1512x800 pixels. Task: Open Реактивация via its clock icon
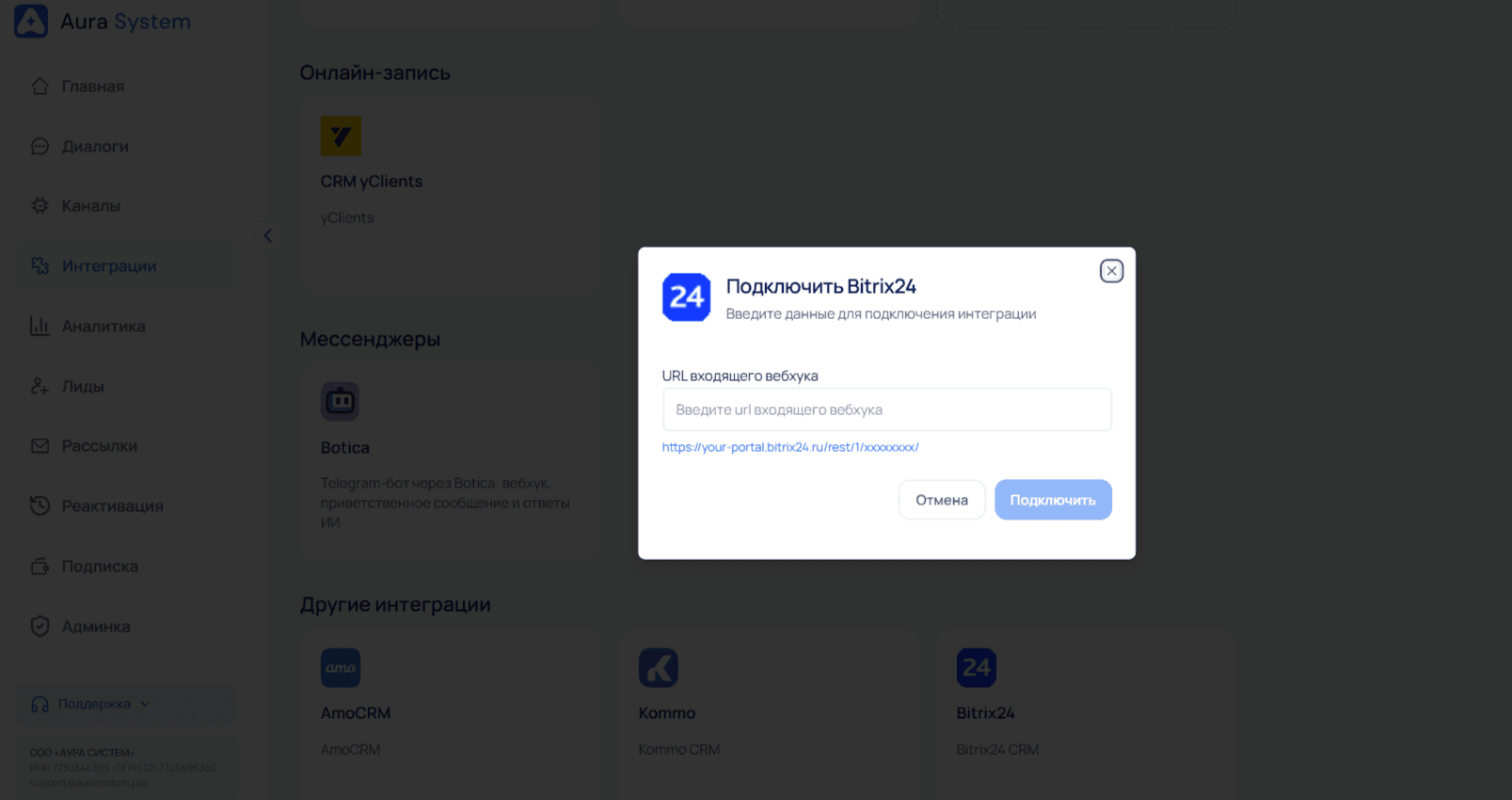pyautogui.click(x=40, y=505)
